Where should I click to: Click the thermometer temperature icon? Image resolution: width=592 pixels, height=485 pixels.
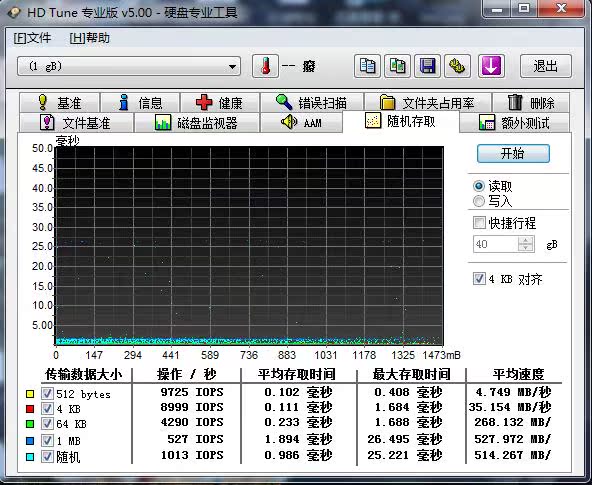point(265,66)
